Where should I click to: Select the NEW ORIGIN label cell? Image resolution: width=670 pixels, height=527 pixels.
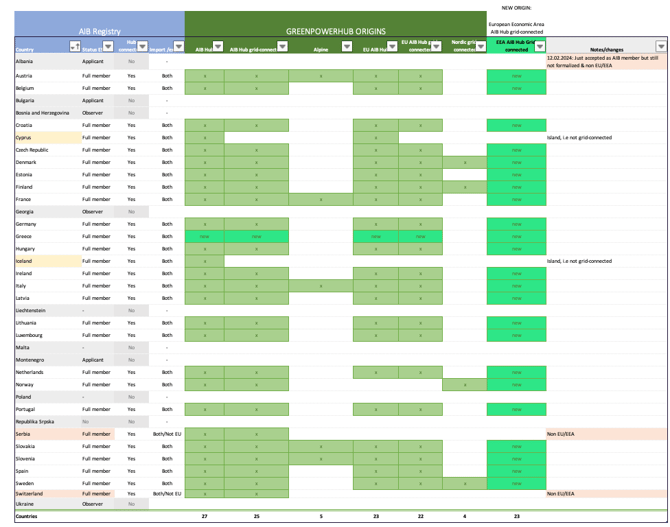pos(516,8)
